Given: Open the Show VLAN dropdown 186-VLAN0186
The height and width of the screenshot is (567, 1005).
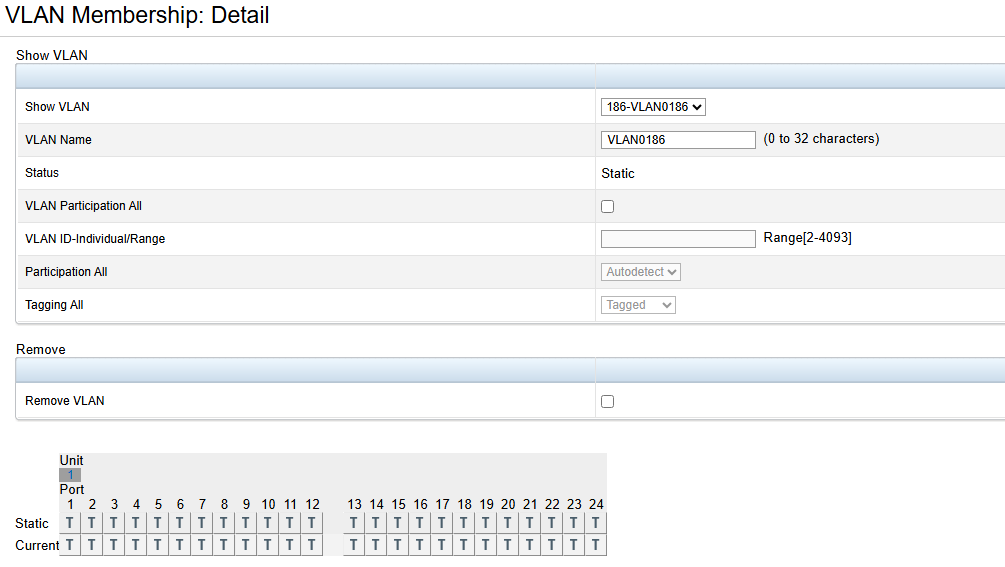Looking at the screenshot, I should coord(653,107).
